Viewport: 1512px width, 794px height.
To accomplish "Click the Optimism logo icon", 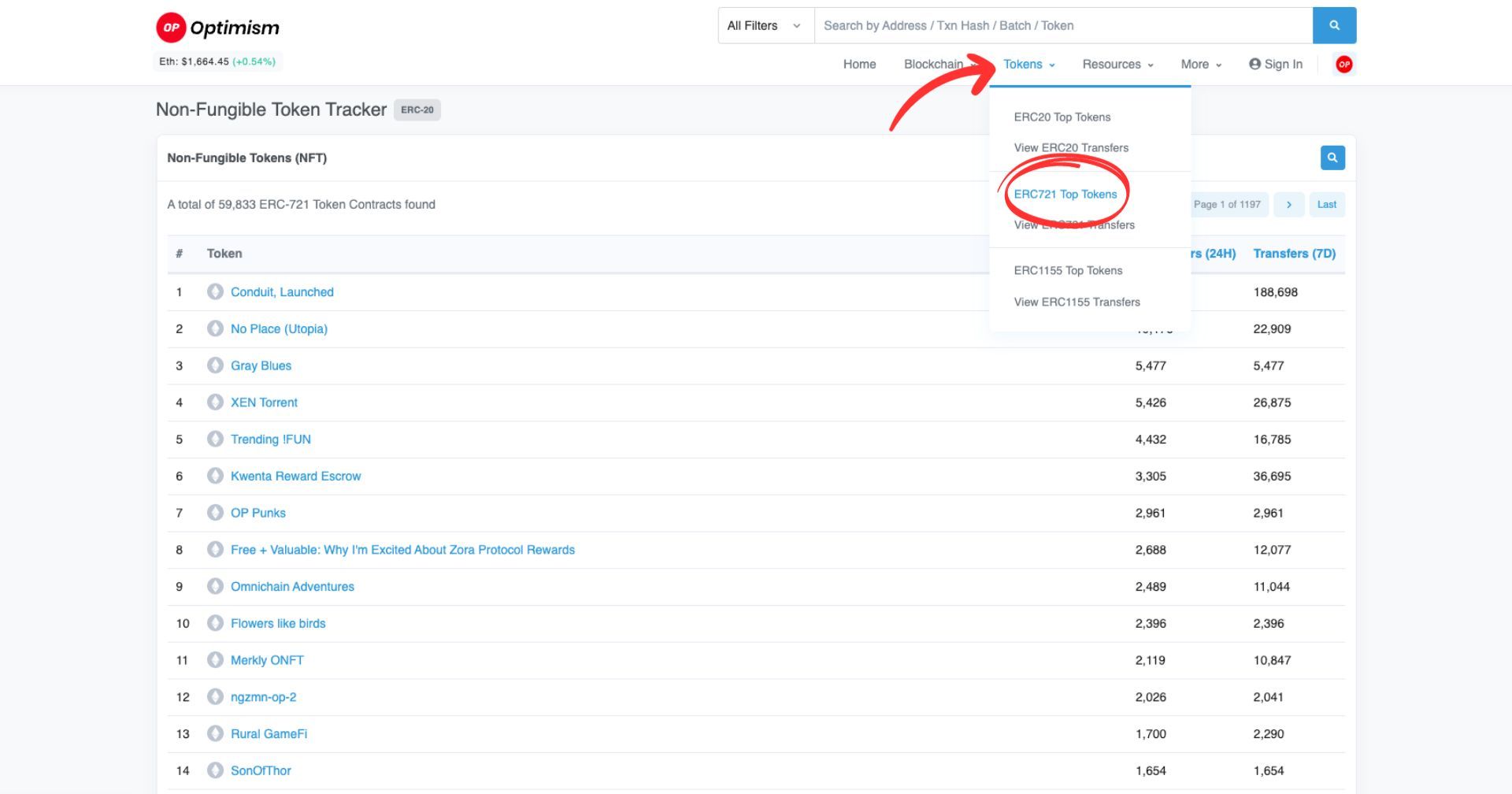I will [171, 28].
